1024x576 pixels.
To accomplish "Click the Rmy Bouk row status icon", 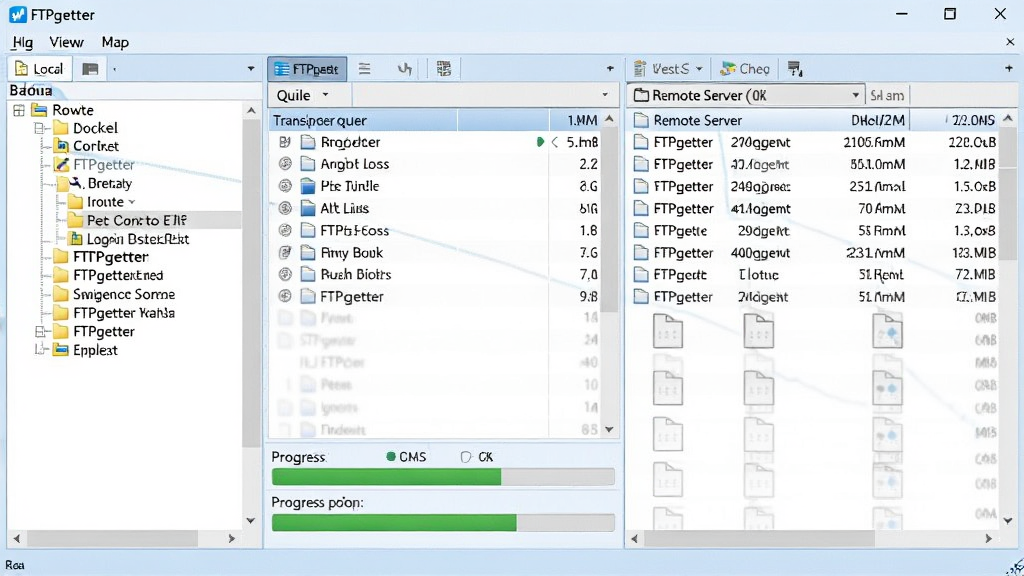I will (285, 253).
